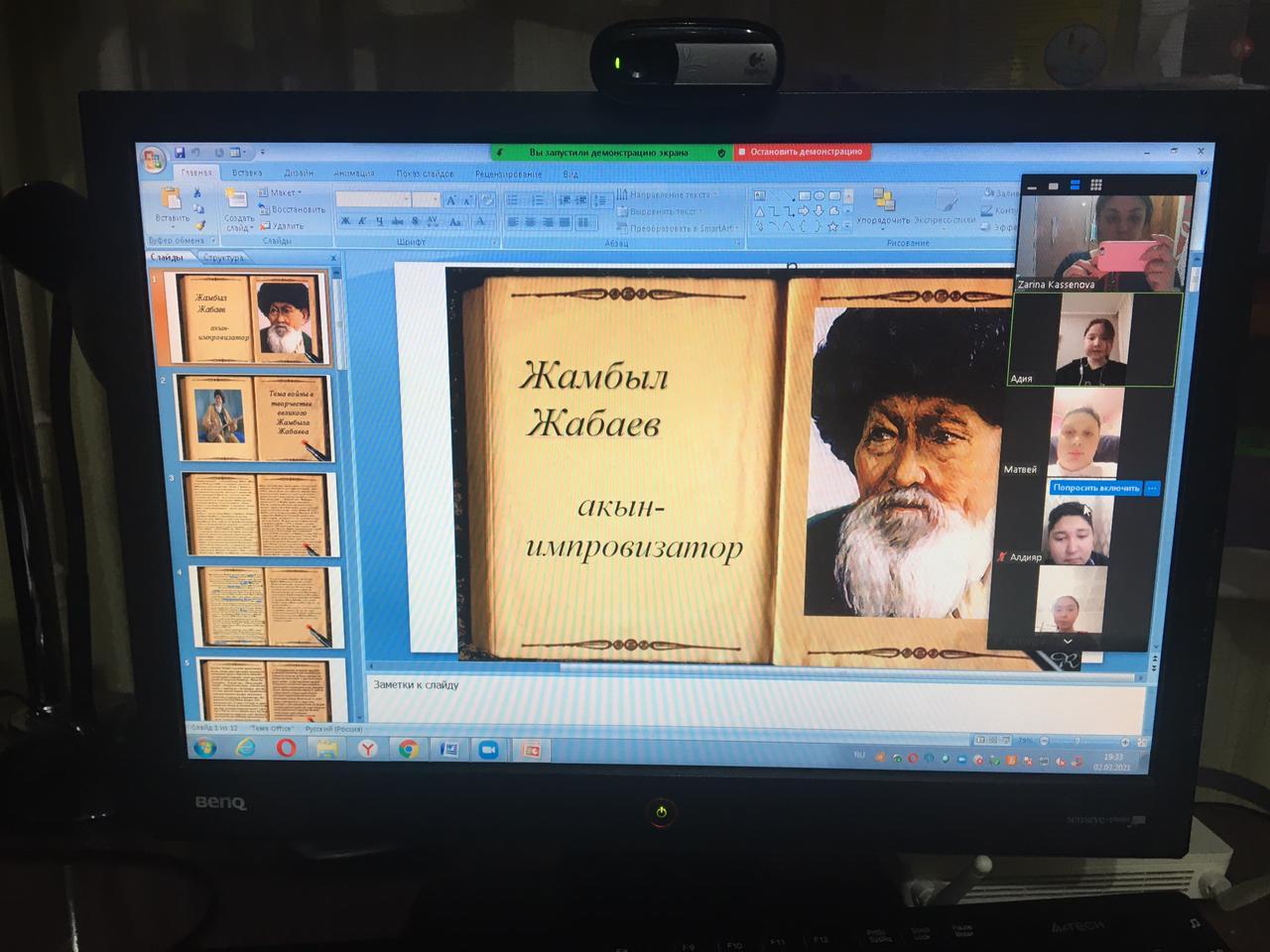Image resolution: width=1270 pixels, height=952 pixels.
Task: Open the Дизайн ribbon tab
Action: tap(299, 174)
